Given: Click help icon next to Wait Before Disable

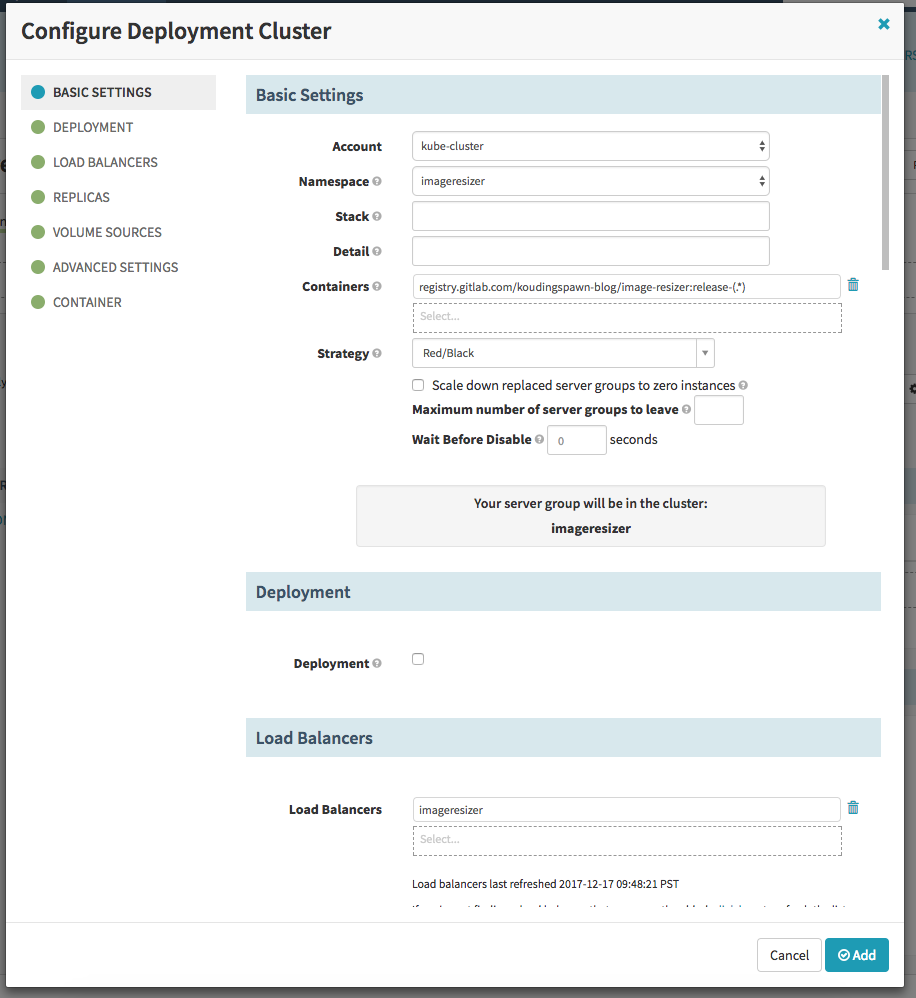Looking at the screenshot, I should point(539,440).
